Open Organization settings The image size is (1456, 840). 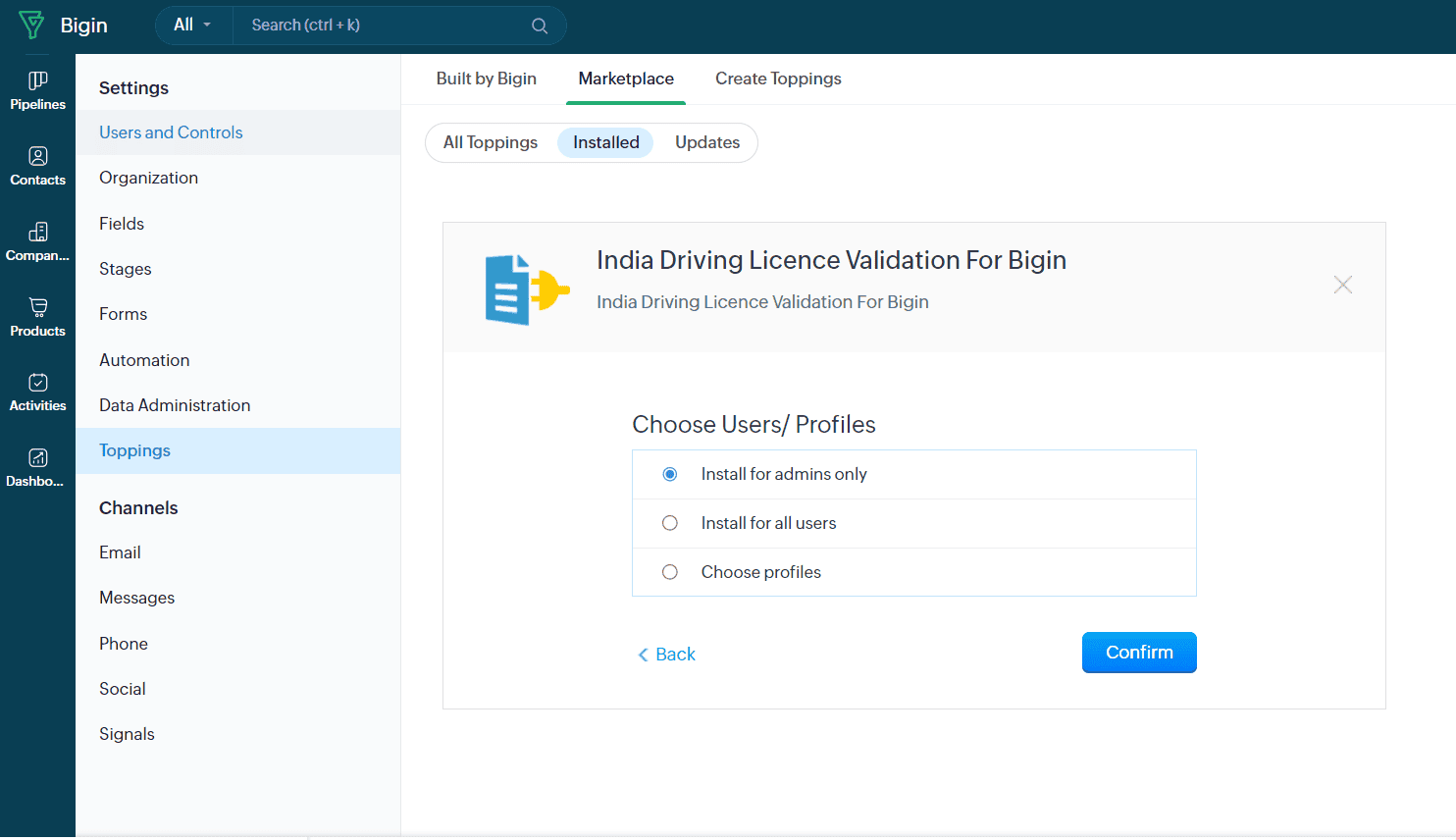point(237,178)
